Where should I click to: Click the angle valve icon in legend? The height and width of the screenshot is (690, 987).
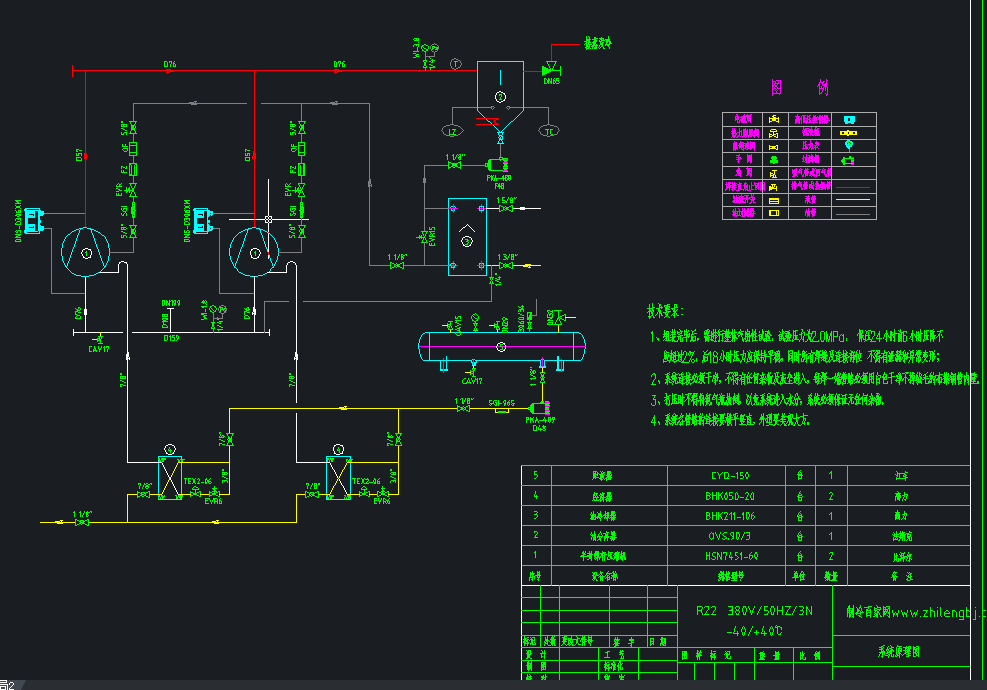pos(774,174)
